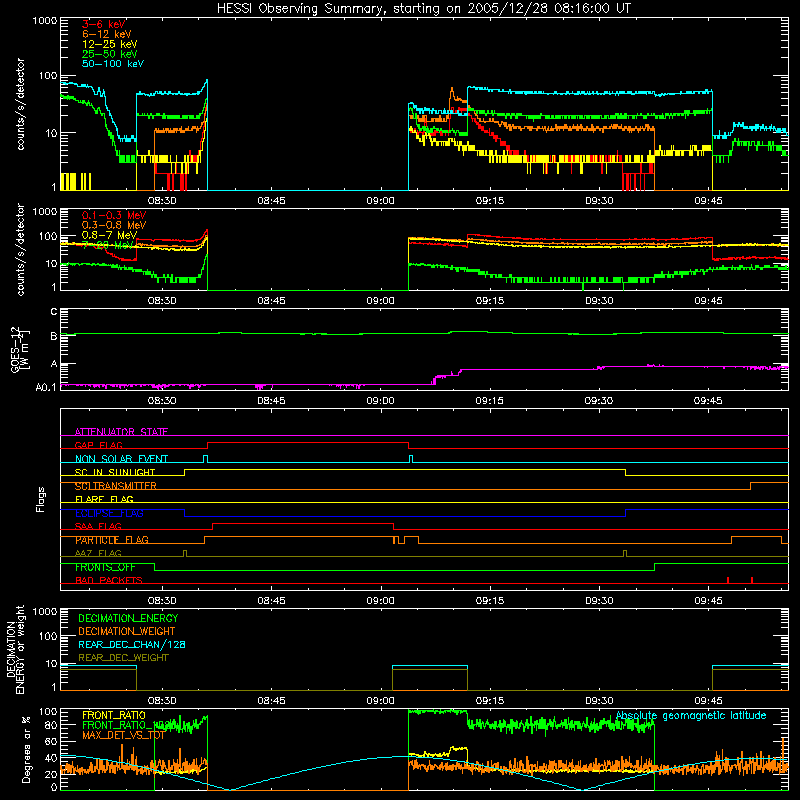Click the DECIMATION_ENERGY legend label
This screenshot has height=800, width=800.
click(128, 618)
